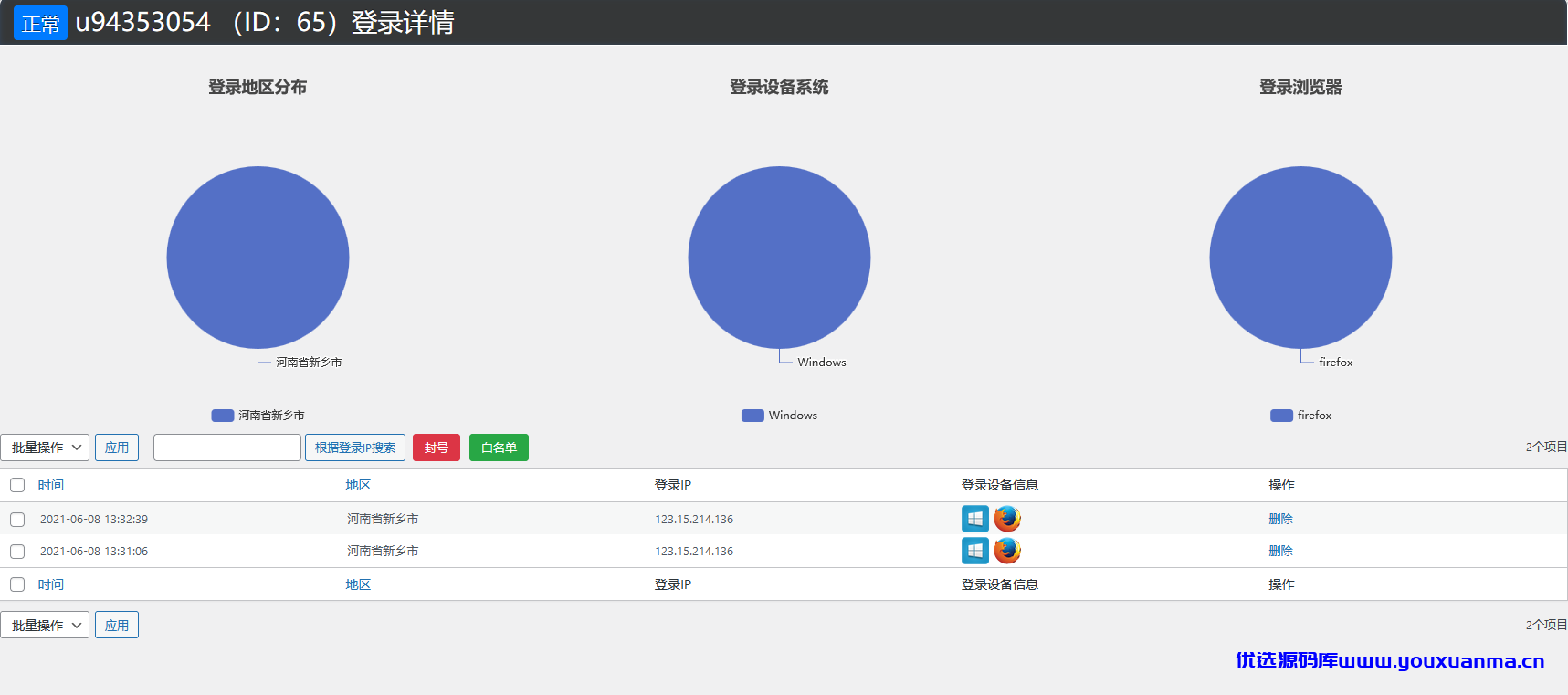Click 登录IP column header at top
Screen dimensions: 1568x695
[x=673, y=485]
